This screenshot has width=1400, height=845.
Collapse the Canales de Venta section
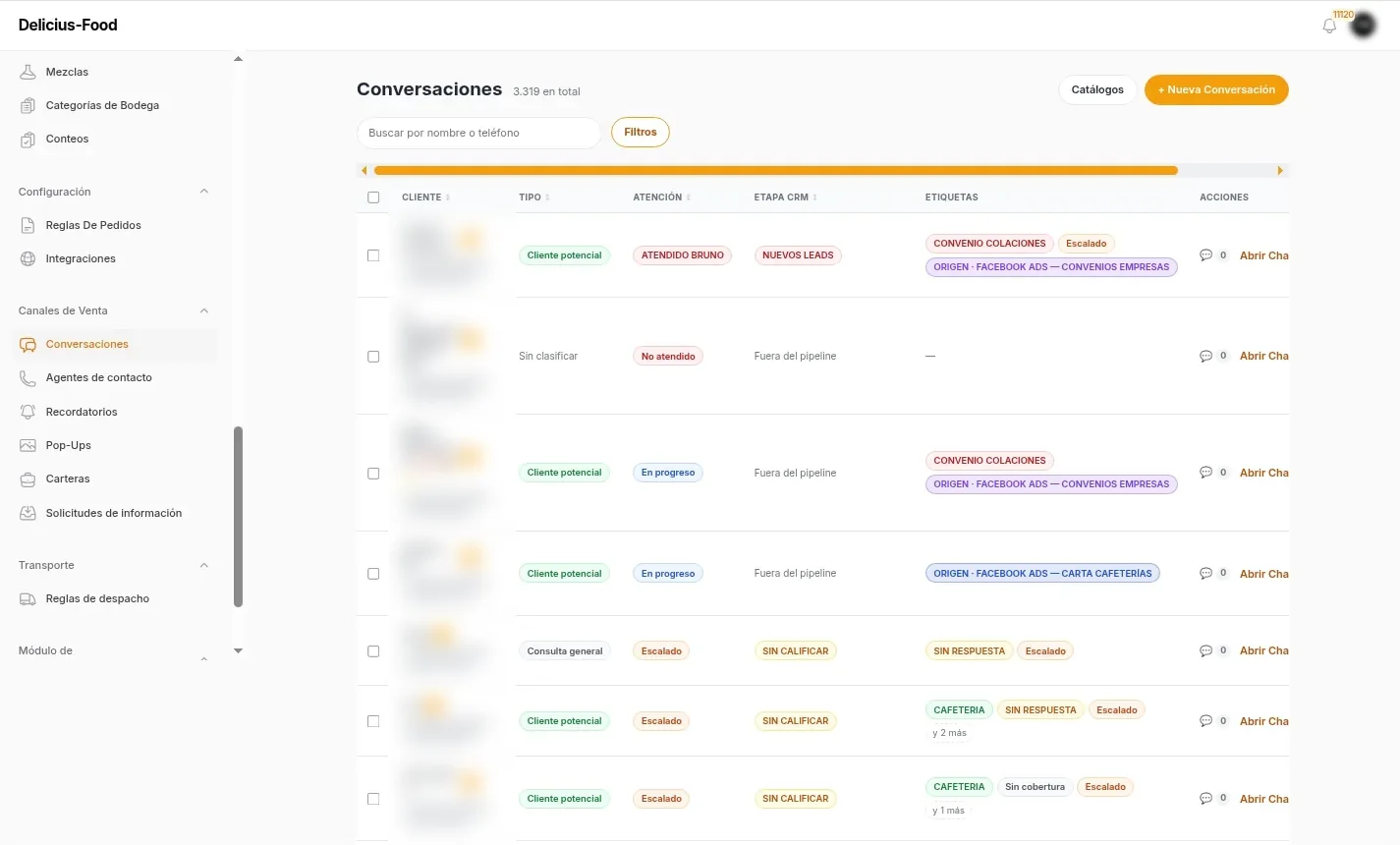click(204, 310)
